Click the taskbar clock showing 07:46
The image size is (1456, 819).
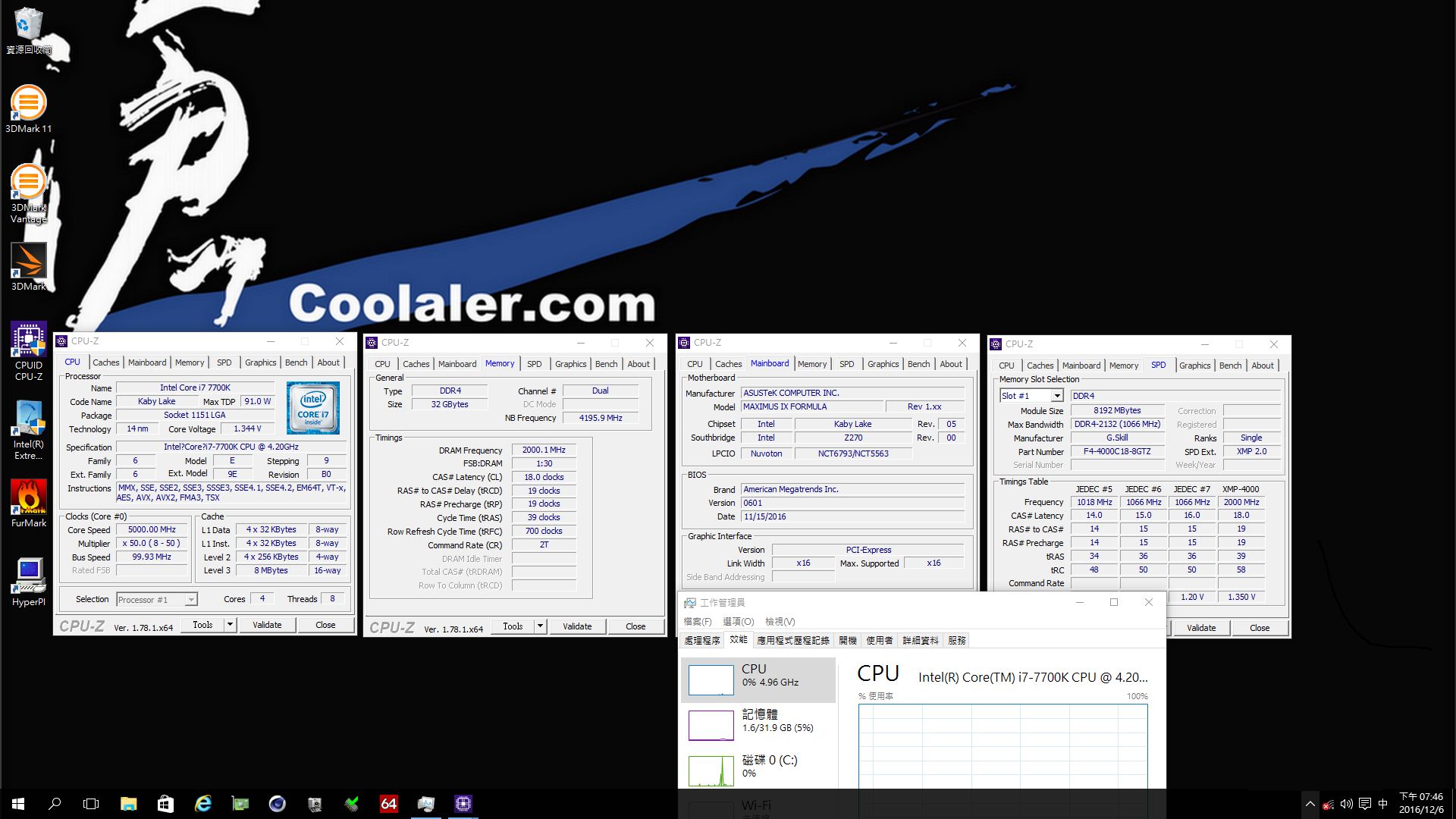(1421, 803)
